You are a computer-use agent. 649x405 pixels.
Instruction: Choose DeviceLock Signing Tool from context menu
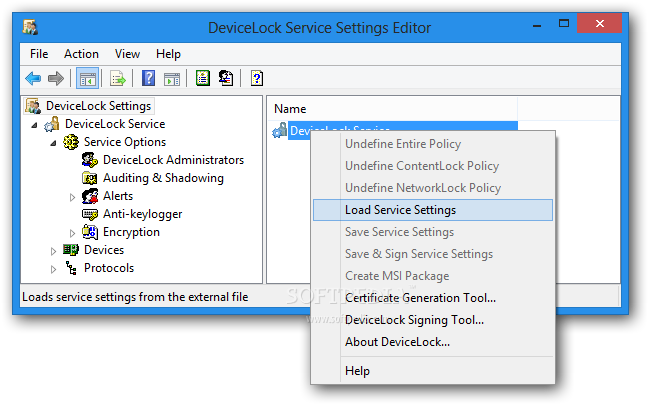(433, 320)
